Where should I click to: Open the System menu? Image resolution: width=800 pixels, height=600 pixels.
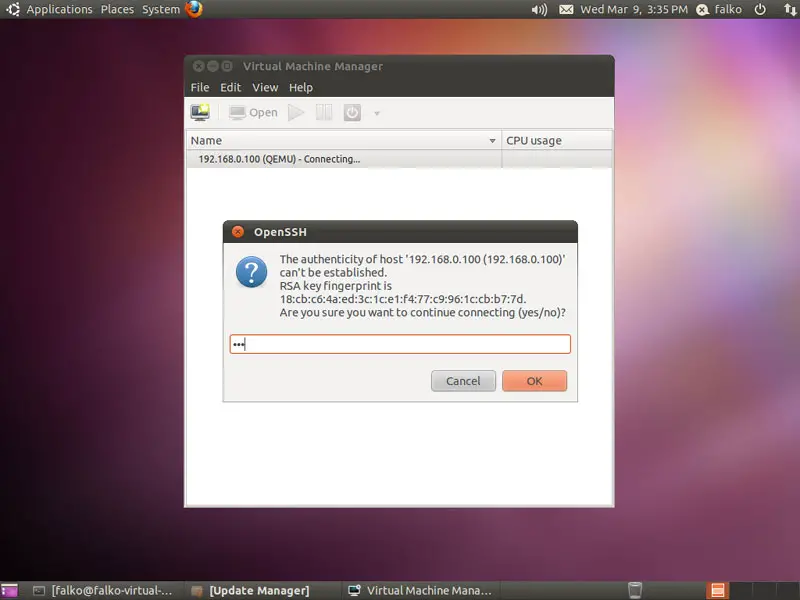tap(161, 10)
